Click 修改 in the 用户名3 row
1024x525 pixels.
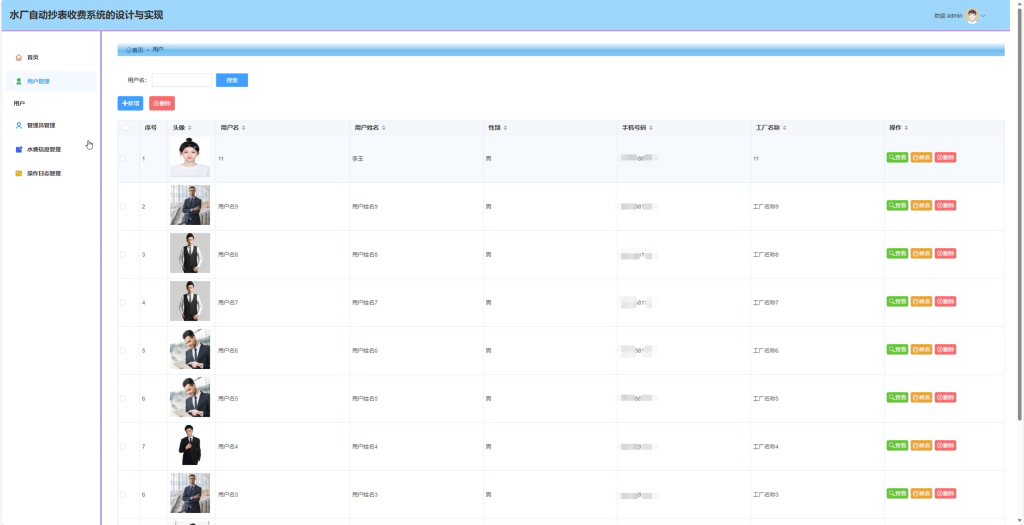pos(921,494)
